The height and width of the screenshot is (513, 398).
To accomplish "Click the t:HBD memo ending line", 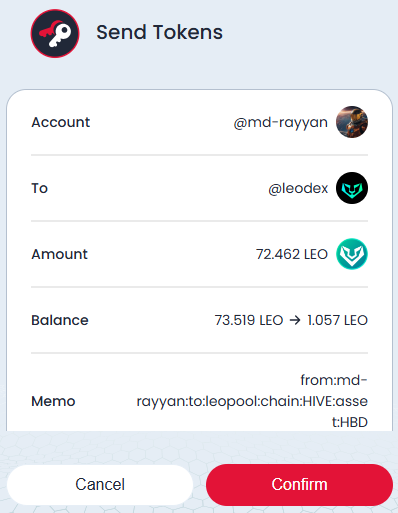I will tap(350, 422).
